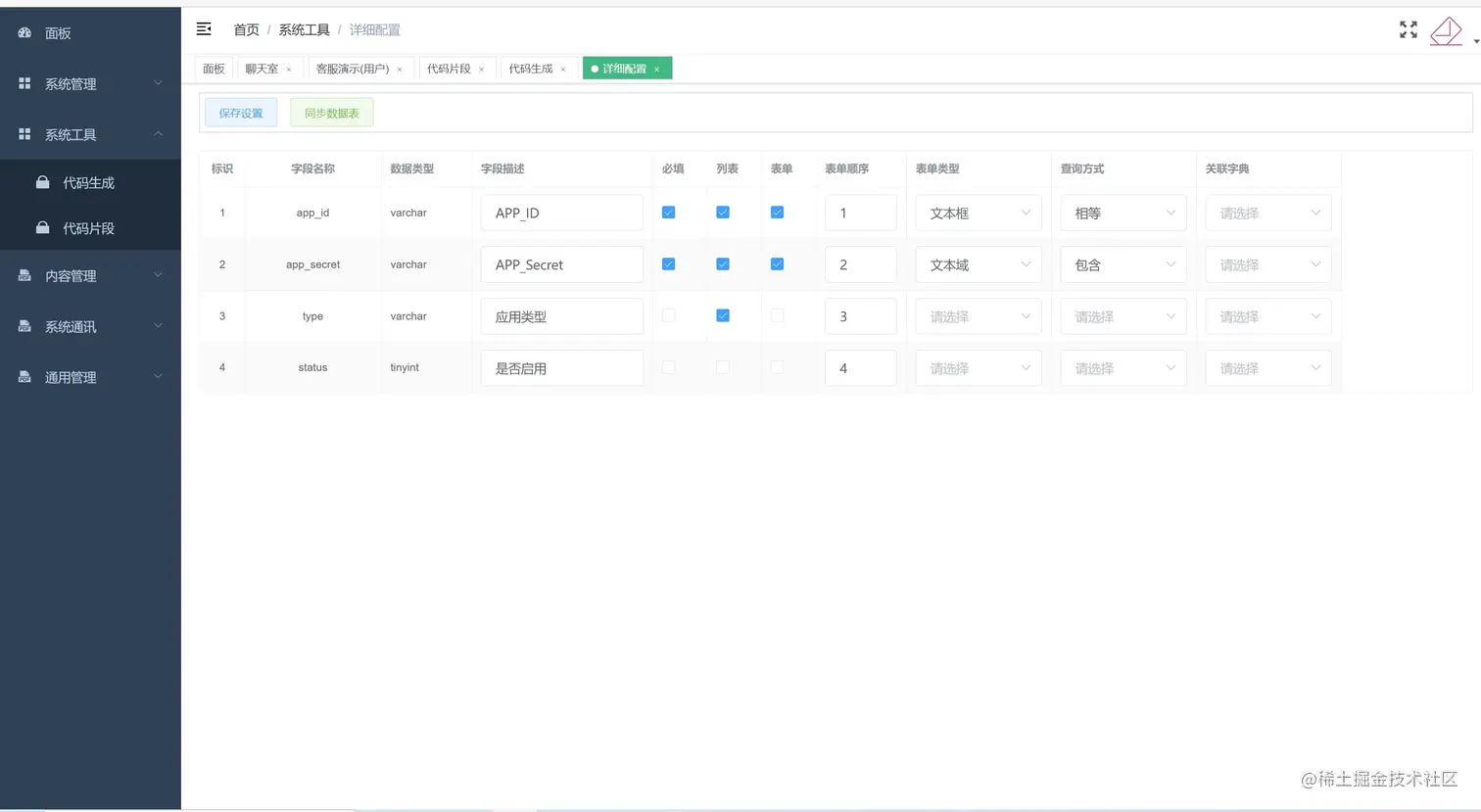
Task: Uncheck 必填 for app_id row
Action: (668, 213)
